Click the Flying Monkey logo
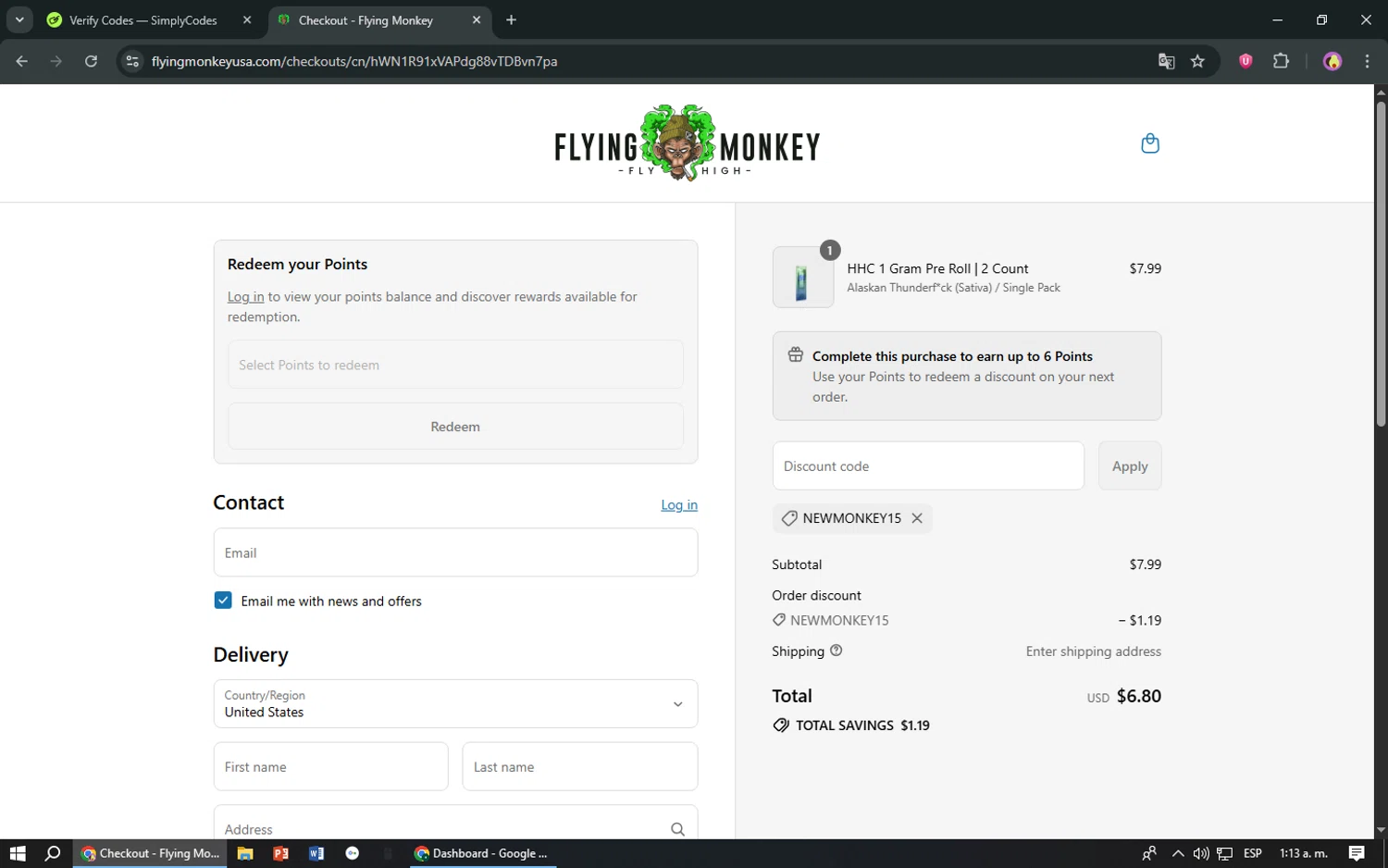The image size is (1388, 868). (x=687, y=143)
